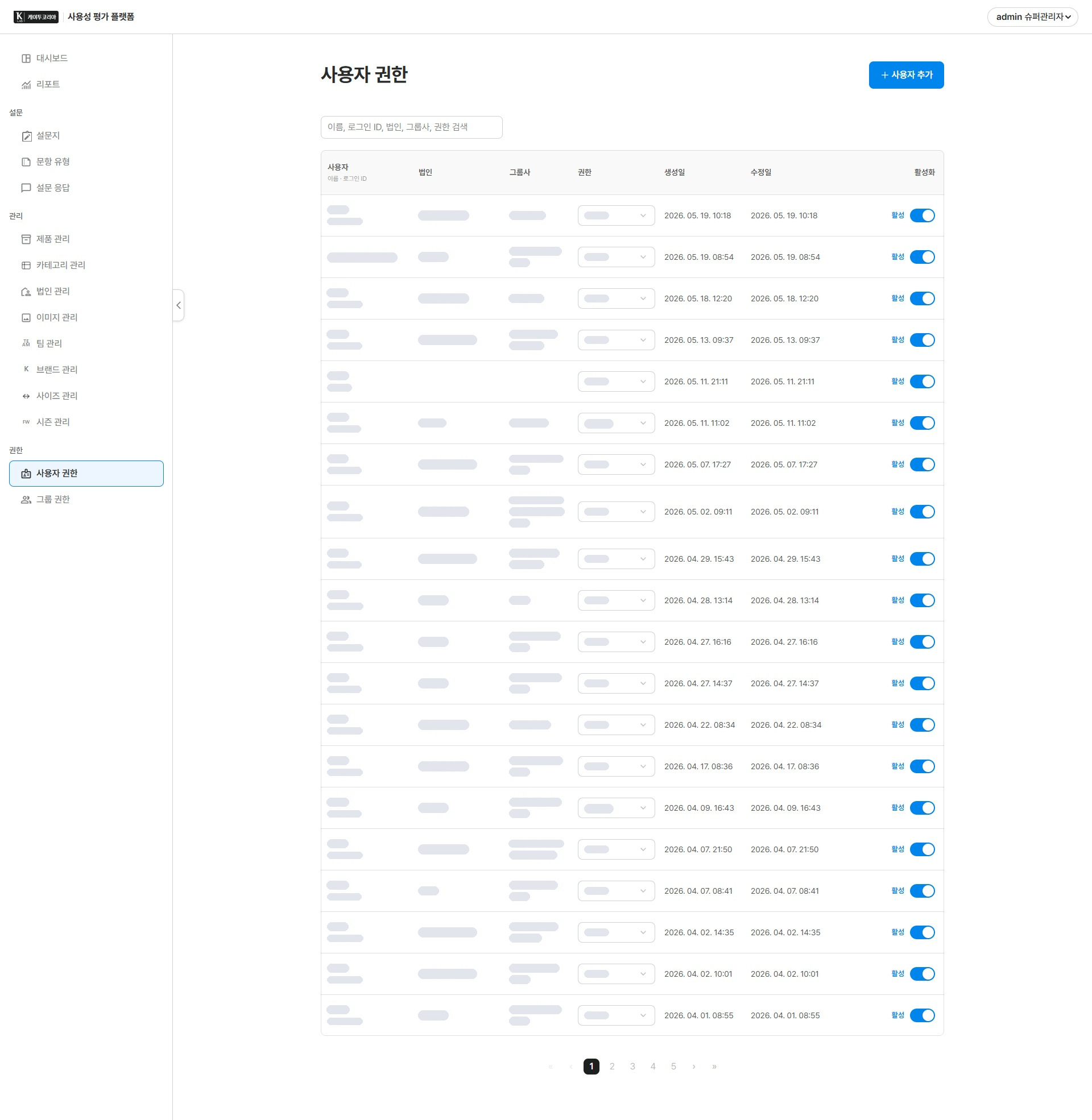Toggle activation for user created 2026. 05. 19. 08:54
Image resolution: width=1092 pixels, height=1120 pixels.
click(x=923, y=257)
